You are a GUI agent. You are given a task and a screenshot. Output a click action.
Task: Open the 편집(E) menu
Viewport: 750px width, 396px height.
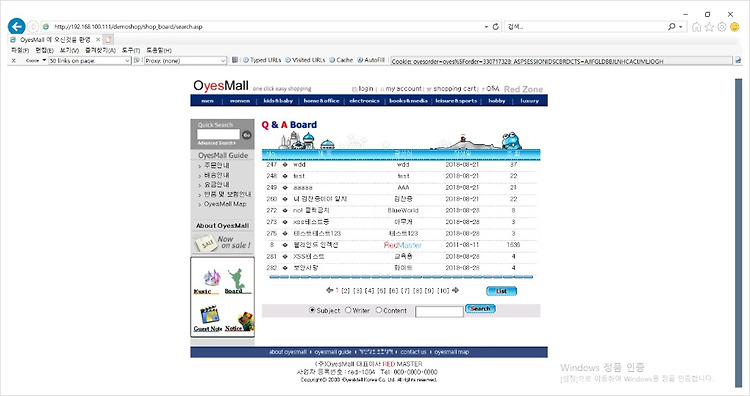(x=44, y=50)
